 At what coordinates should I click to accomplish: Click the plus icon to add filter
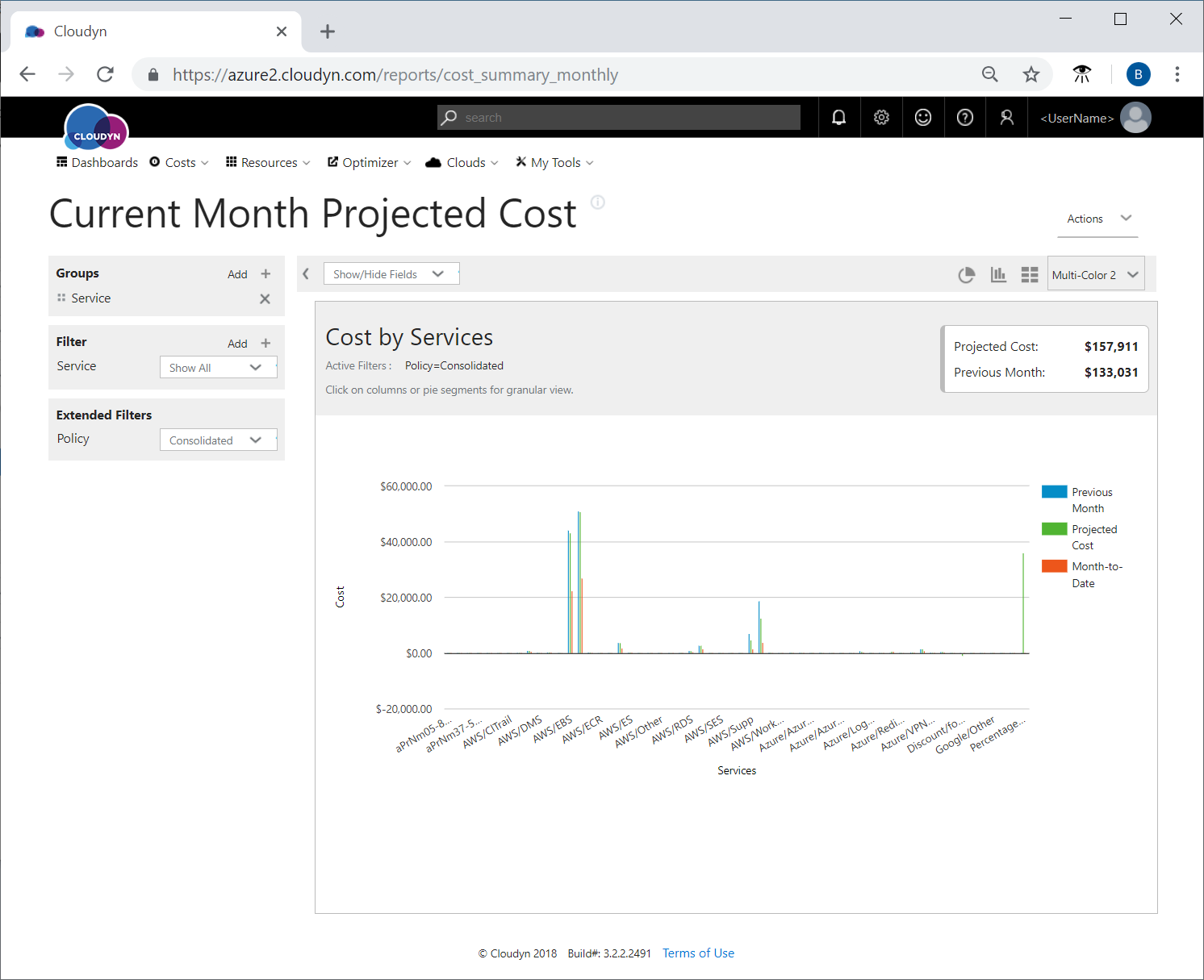(x=265, y=343)
